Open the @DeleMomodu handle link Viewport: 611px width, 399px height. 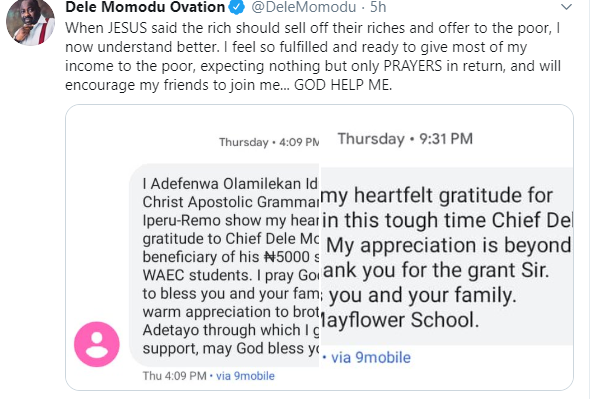pos(304,7)
